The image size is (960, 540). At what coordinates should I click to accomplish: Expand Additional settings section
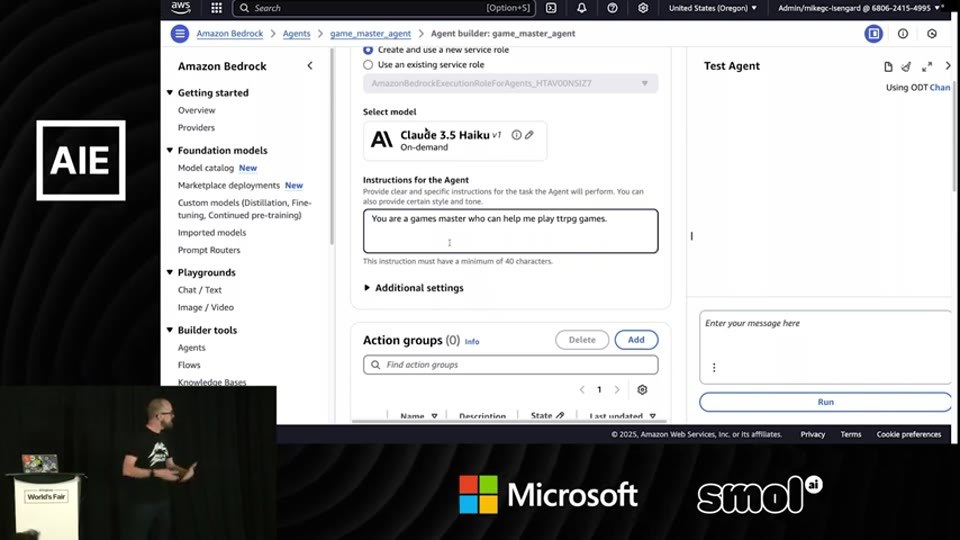click(x=414, y=288)
